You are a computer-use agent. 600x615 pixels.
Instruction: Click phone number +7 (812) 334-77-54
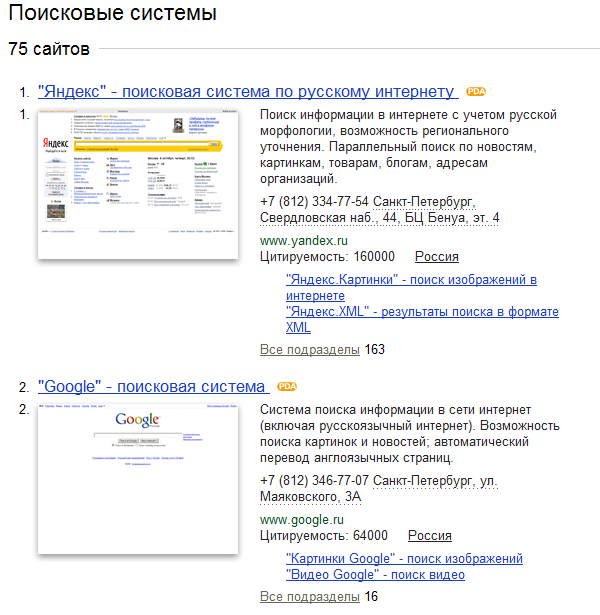[314, 202]
